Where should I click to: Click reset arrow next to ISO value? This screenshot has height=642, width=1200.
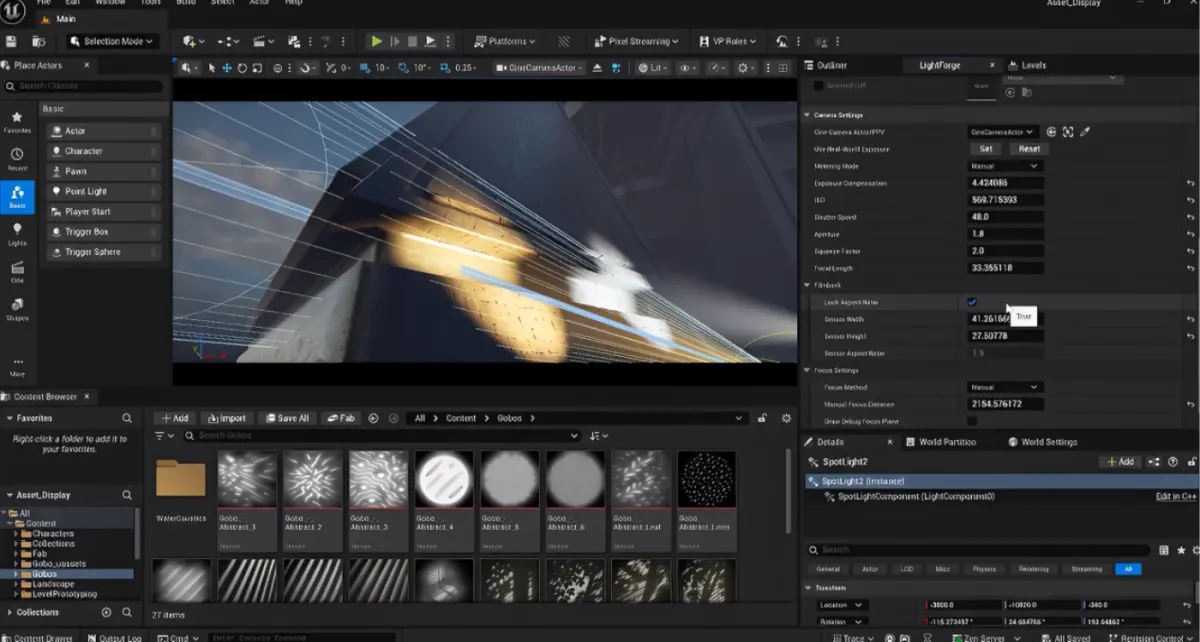coord(1190,200)
